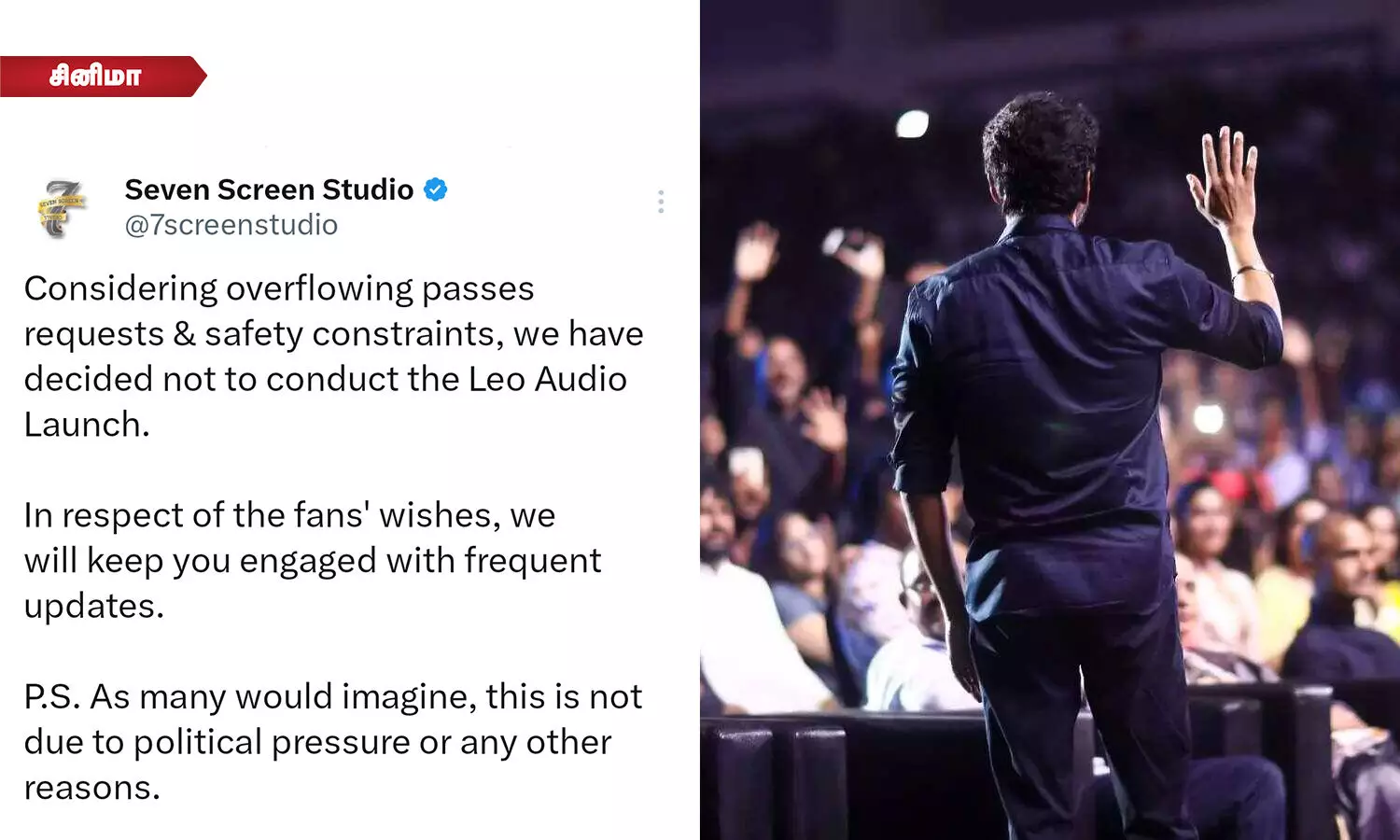Click the bright stage light in photo background
Viewport: 1400px width, 840px height.
click(x=912, y=123)
